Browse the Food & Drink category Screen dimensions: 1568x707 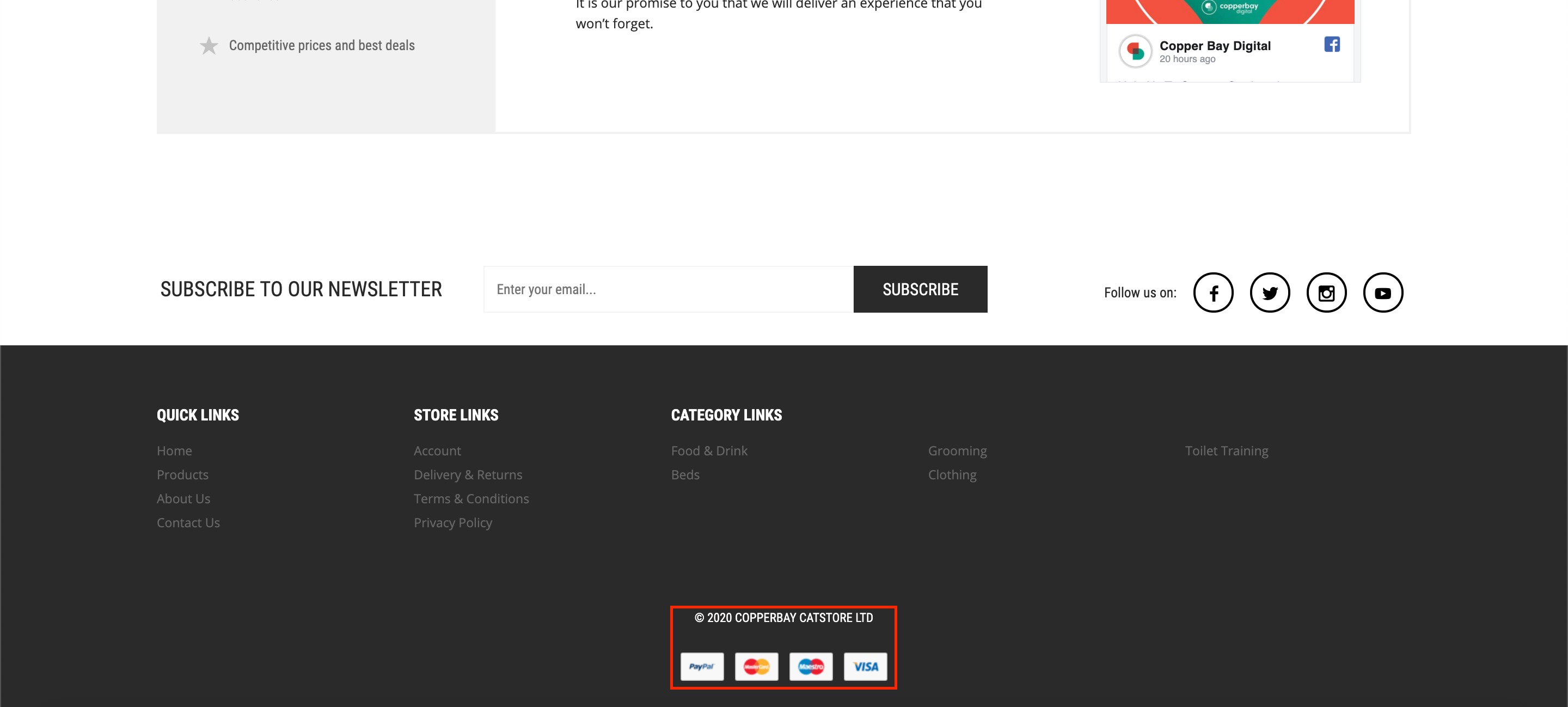[708, 450]
